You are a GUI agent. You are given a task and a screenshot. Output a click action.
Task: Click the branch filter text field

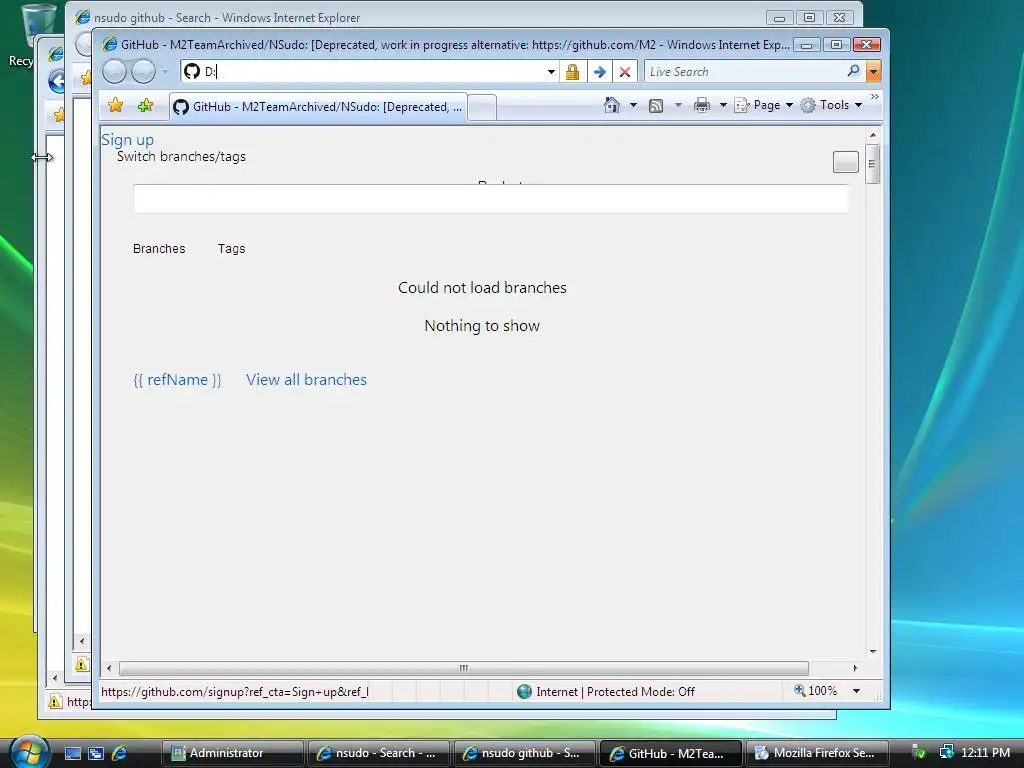coord(490,199)
